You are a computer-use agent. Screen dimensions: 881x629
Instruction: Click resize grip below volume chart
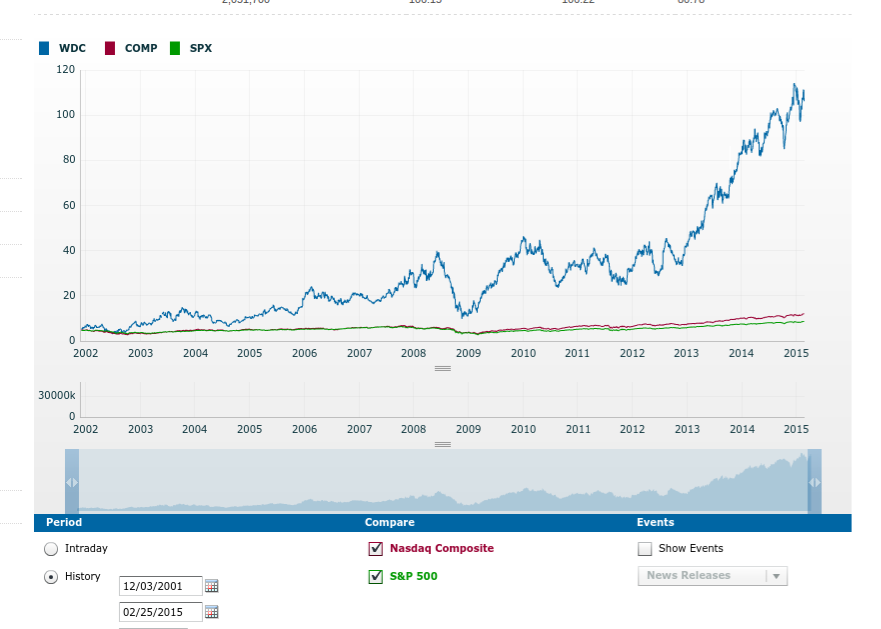pyautogui.click(x=442, y=443)
